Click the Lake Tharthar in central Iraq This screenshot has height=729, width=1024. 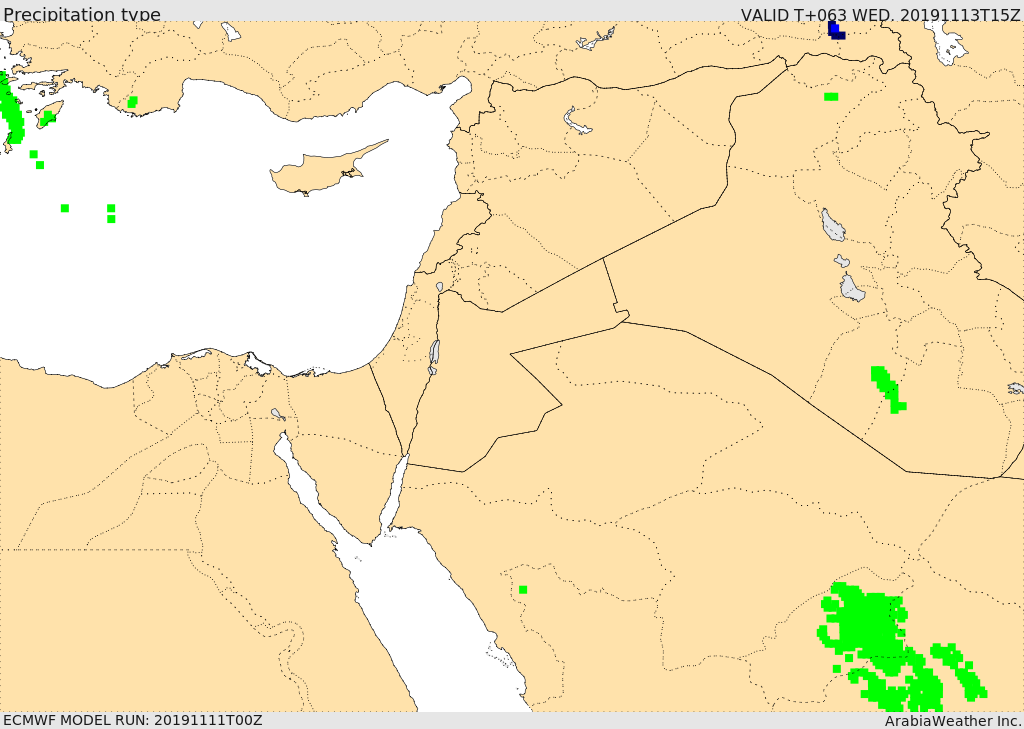(833, 225)
